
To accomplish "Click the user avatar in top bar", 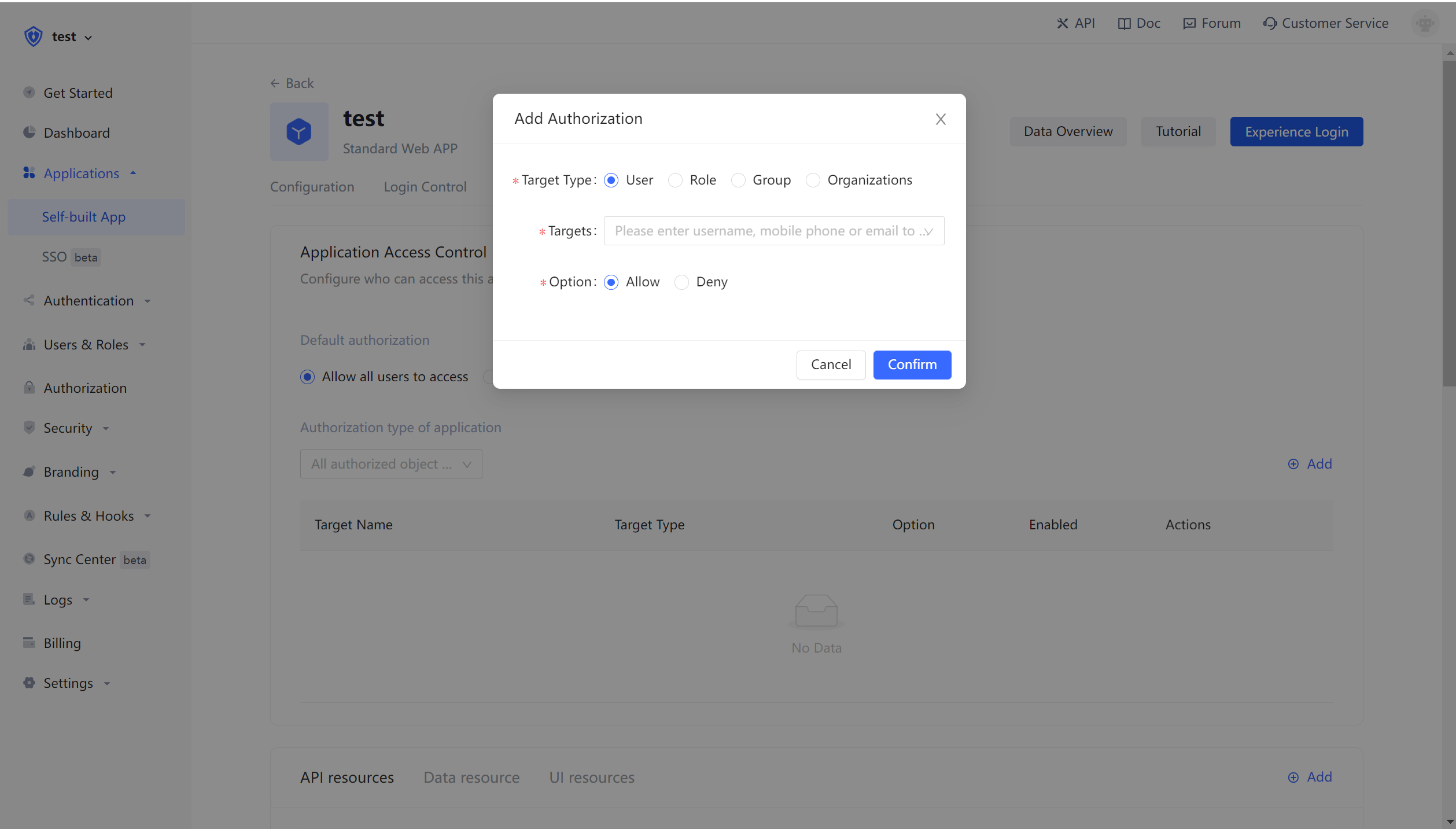I will (x=1425, y=24).
